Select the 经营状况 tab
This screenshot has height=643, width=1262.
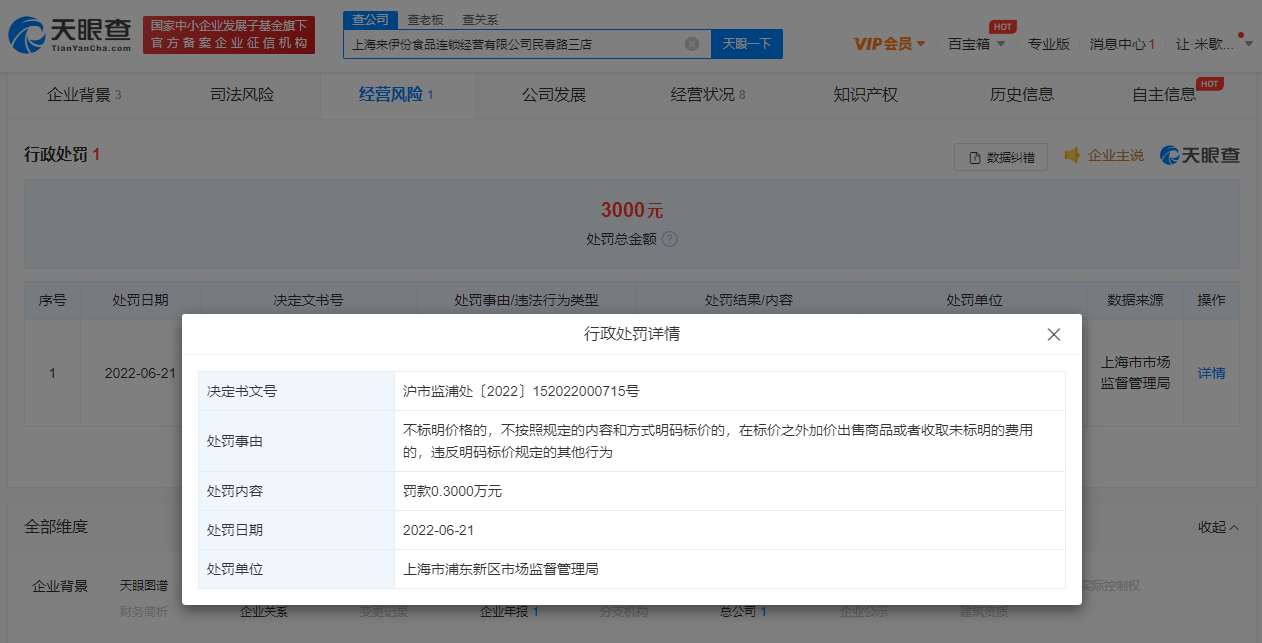coord(708,95)
